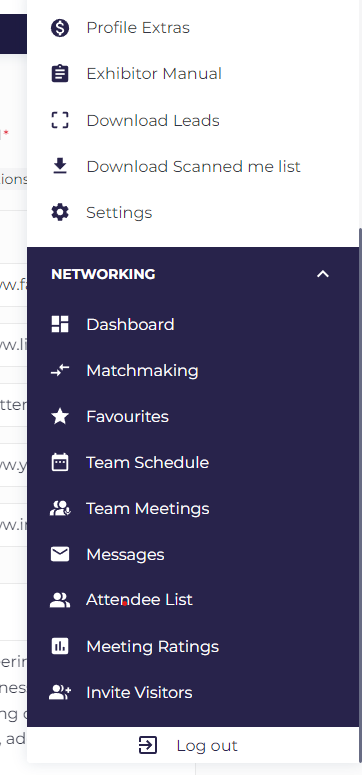The width and height of the screenshot is (362, 775).
Task: Click the download arrow icon for Scanned me list
Action: [x=60, y=166]
